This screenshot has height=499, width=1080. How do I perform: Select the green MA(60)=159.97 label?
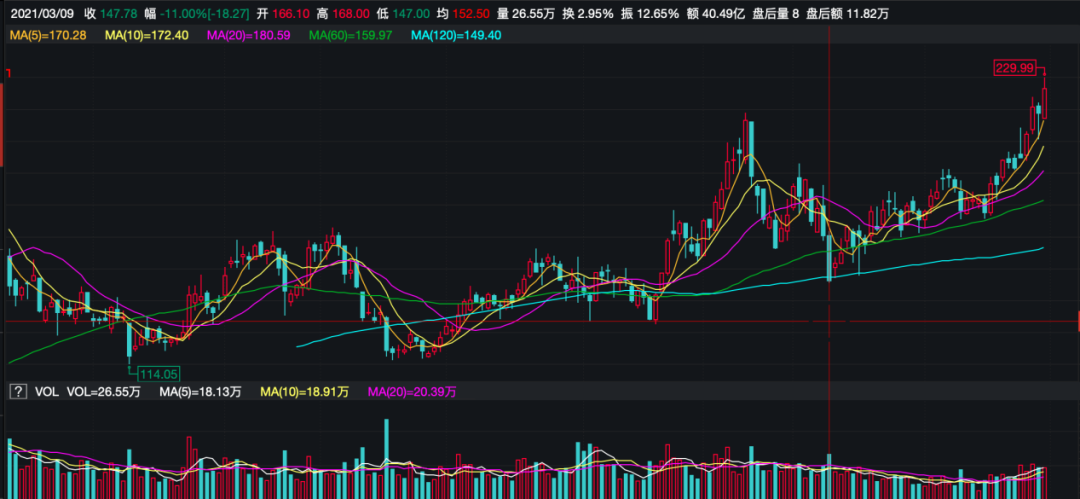[350, 34]
